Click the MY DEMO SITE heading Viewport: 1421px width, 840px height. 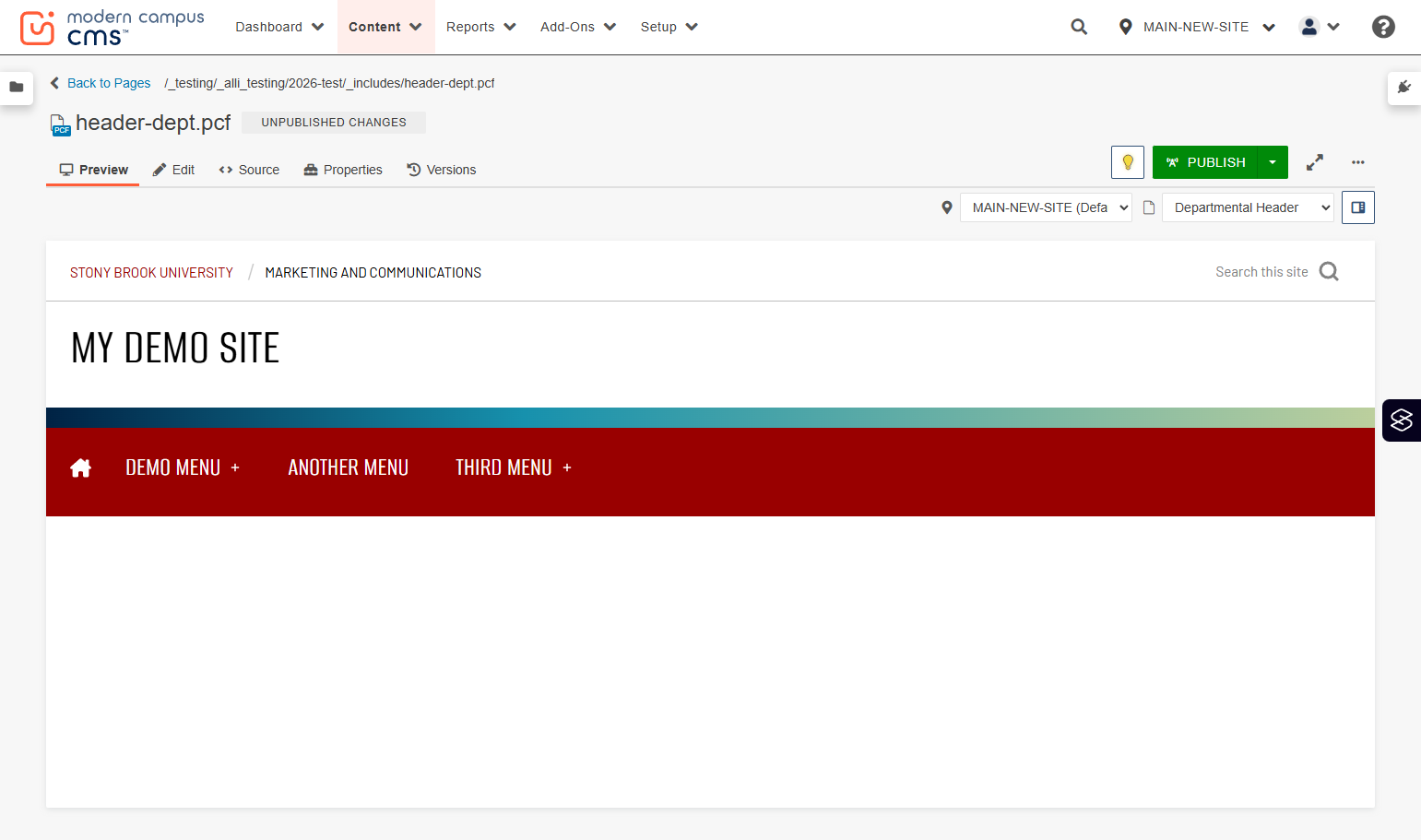[x=175, y=349]
